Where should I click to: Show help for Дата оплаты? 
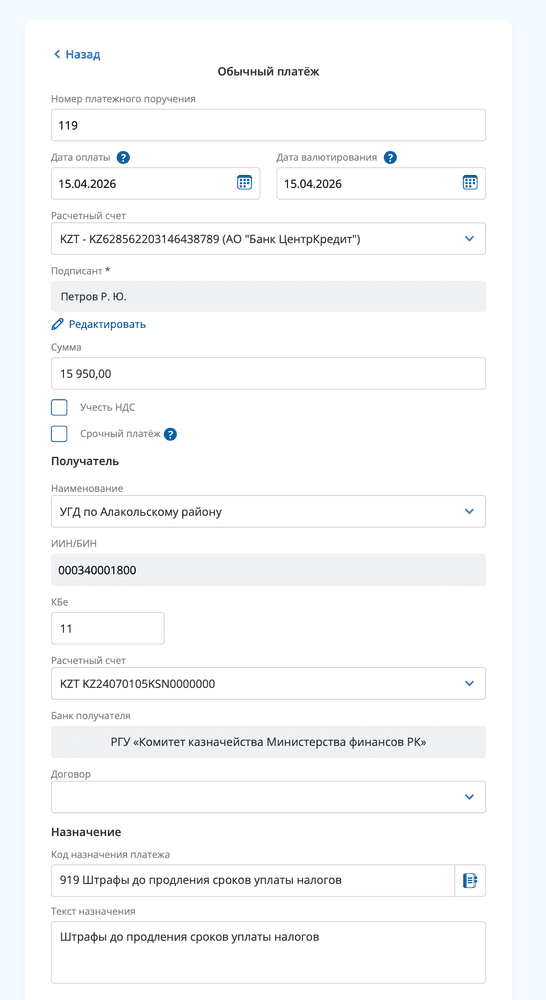(124, 158)
